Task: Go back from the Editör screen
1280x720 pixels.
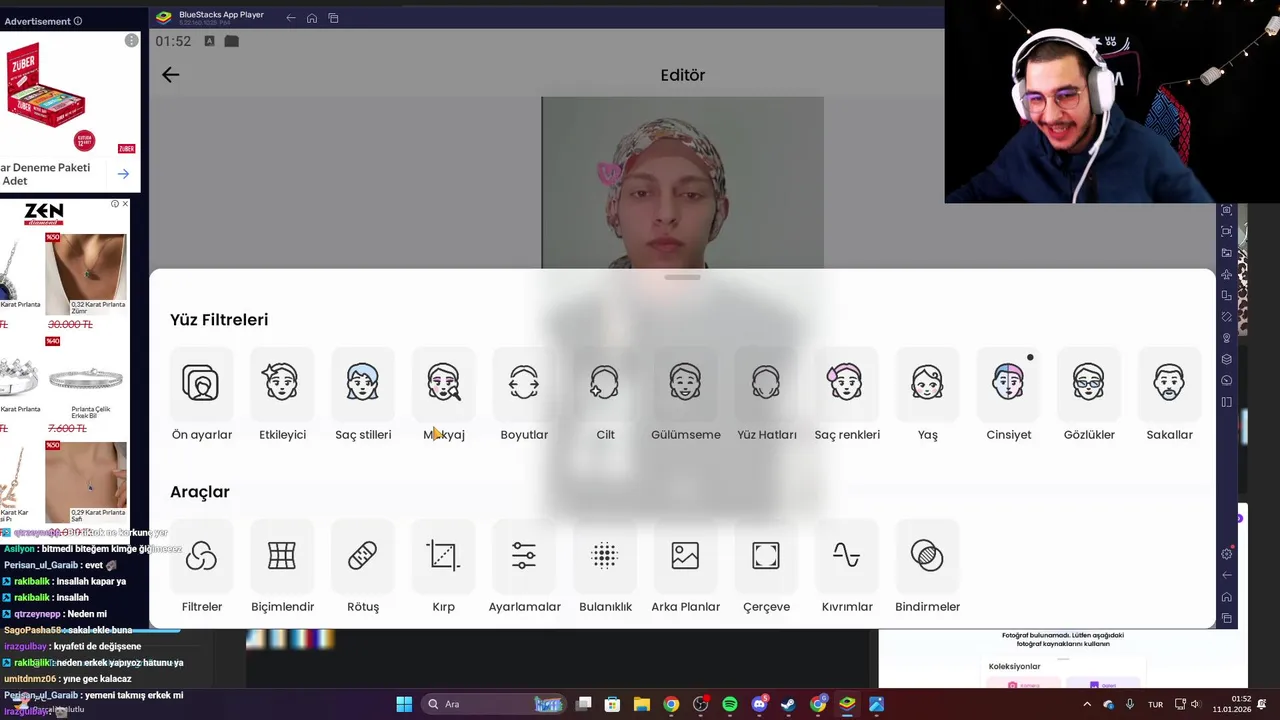Action: point(171,74)
